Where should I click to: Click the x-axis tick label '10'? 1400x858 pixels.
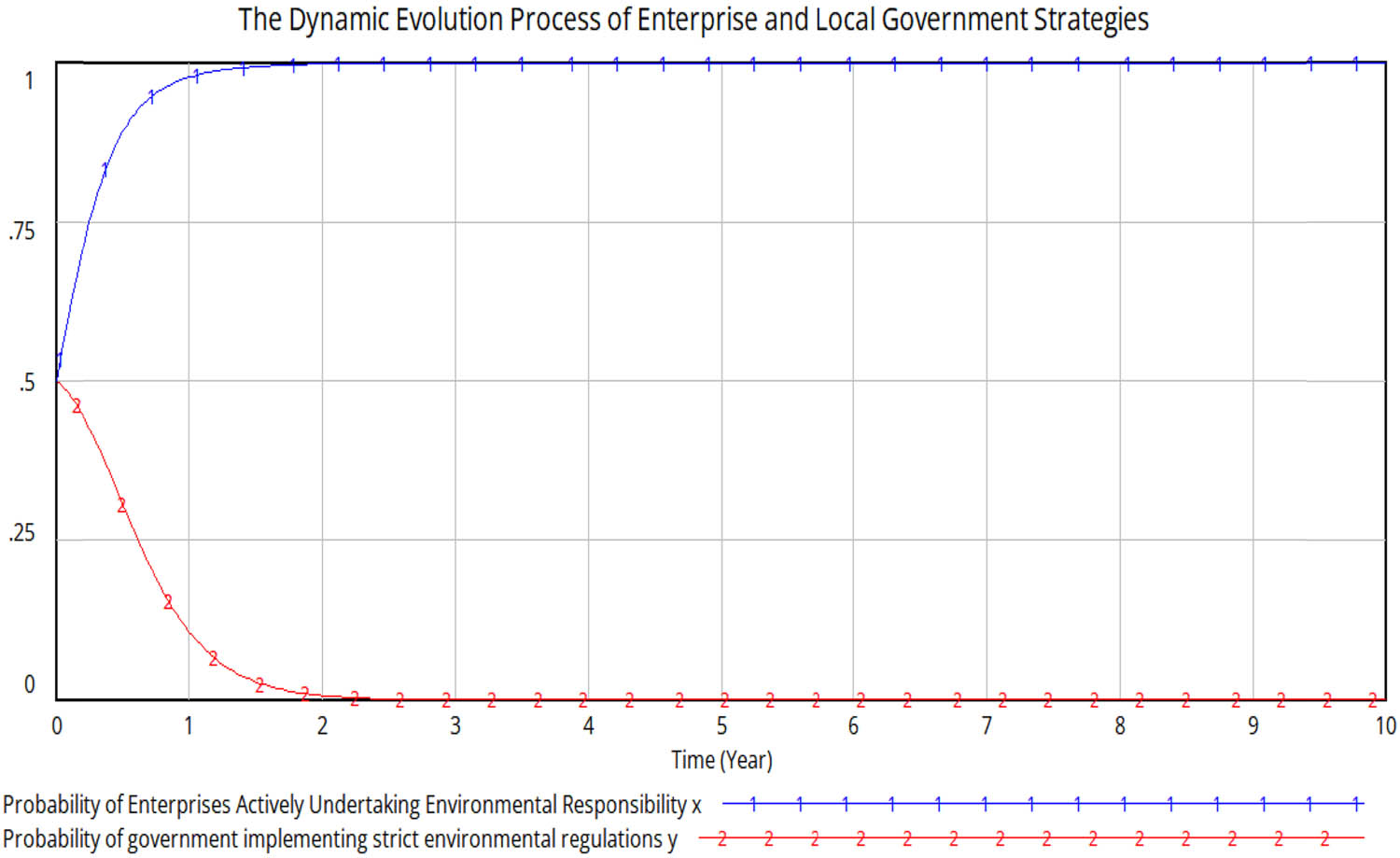point(1385,725)
